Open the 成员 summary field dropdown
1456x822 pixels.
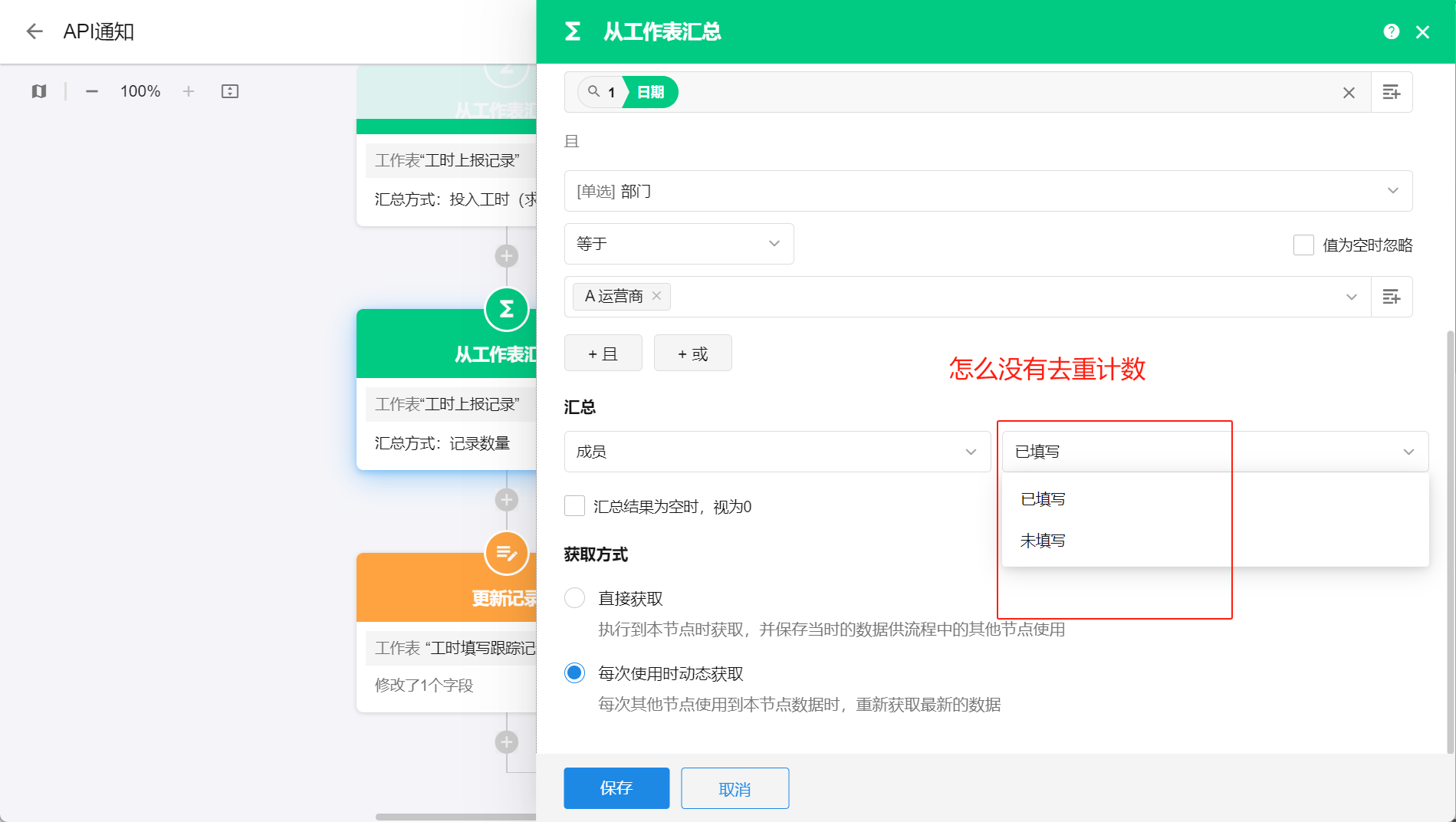point(777,452)
